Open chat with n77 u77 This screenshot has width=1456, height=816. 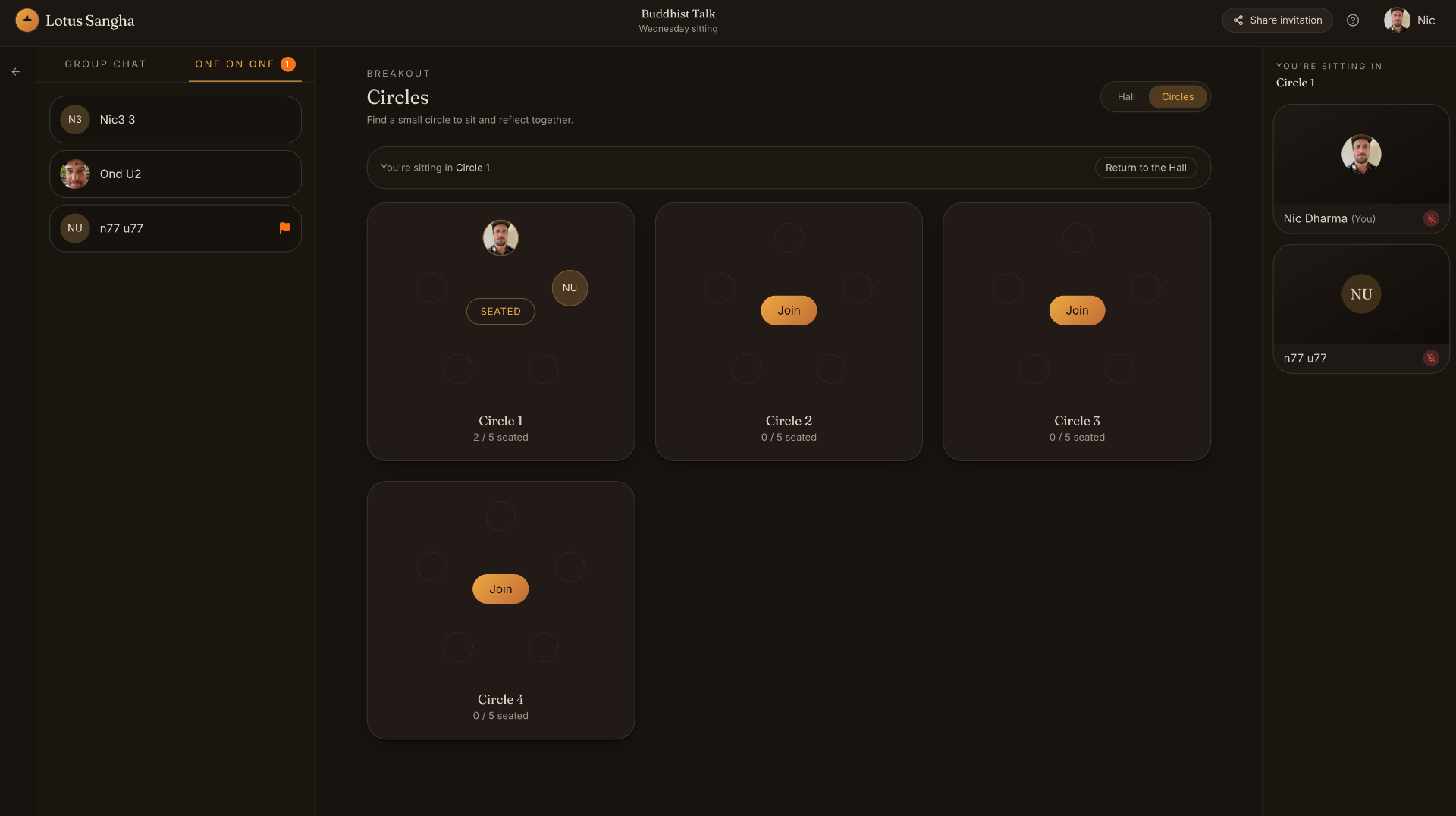click(x=175, y=228)
